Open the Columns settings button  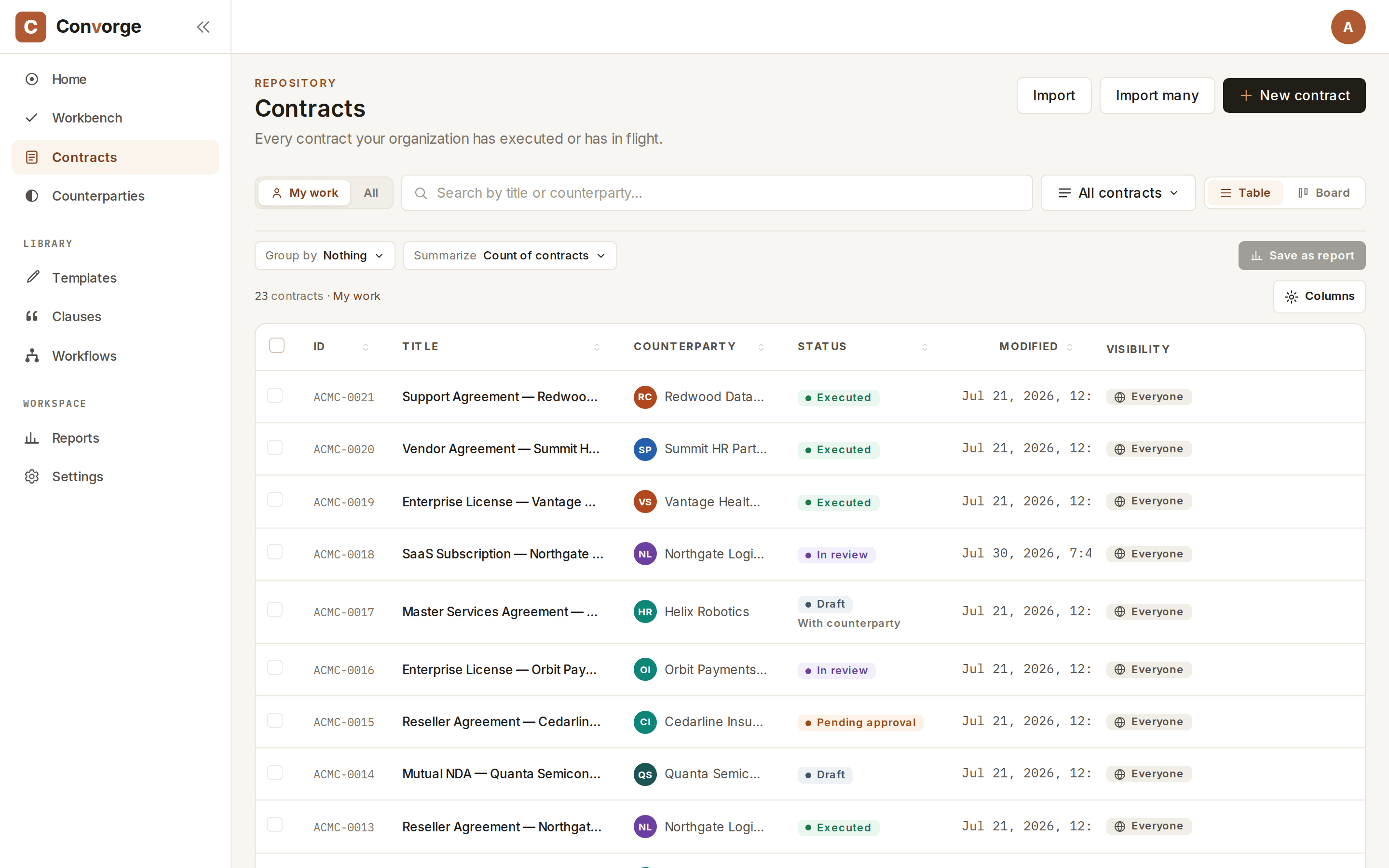point(1319,296)
